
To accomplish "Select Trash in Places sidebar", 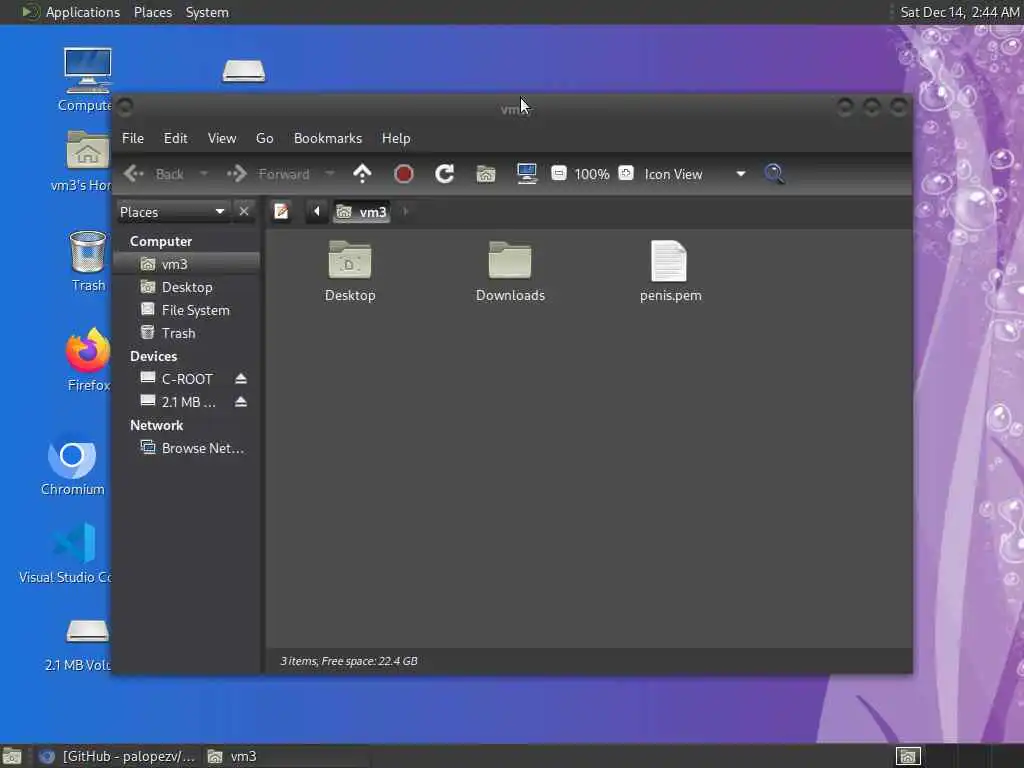I will click(186, 333).
